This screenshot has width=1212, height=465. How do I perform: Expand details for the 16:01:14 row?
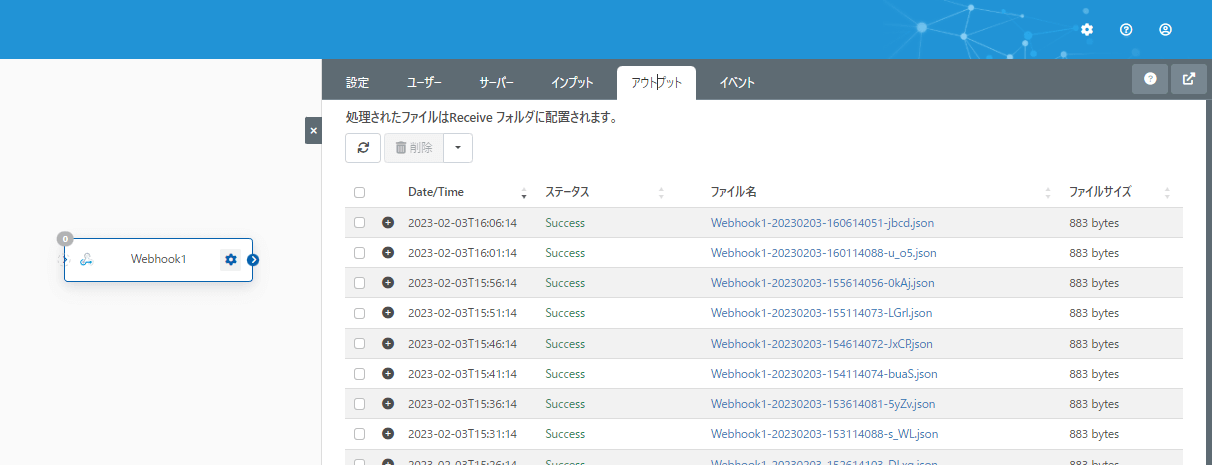[388, 253]
